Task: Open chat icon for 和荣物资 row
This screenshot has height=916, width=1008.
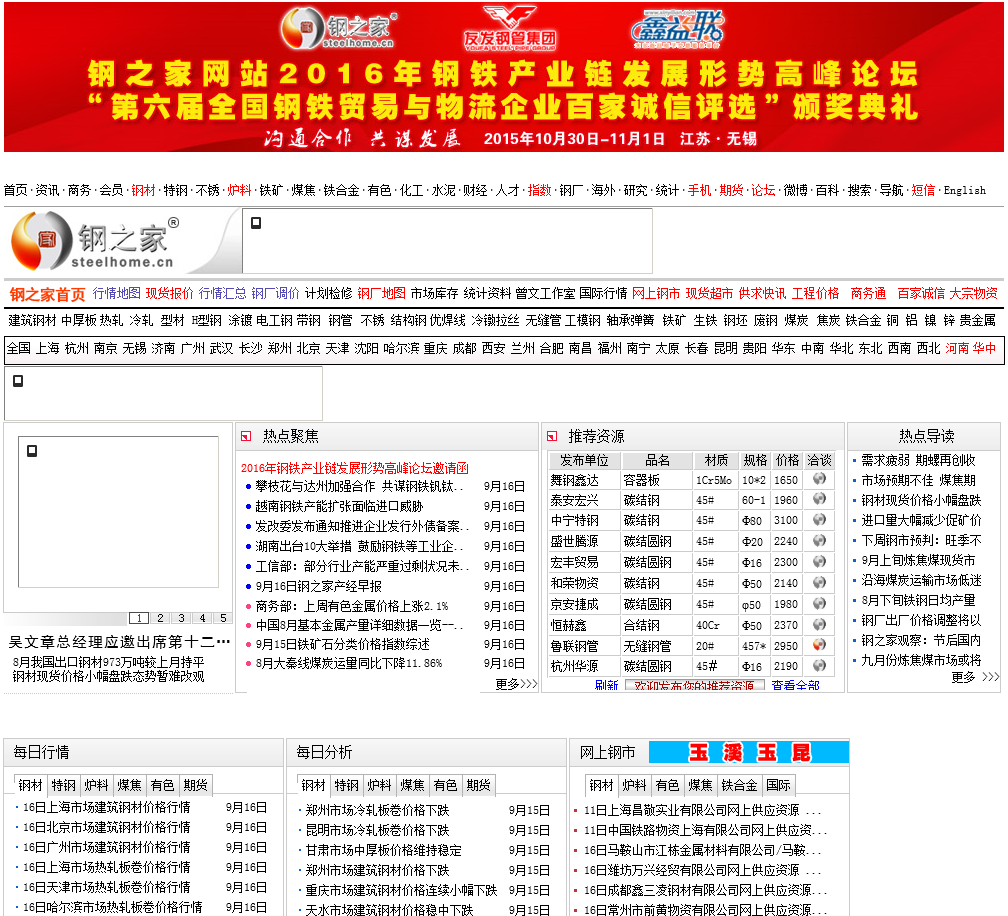Action: point(819,582)
